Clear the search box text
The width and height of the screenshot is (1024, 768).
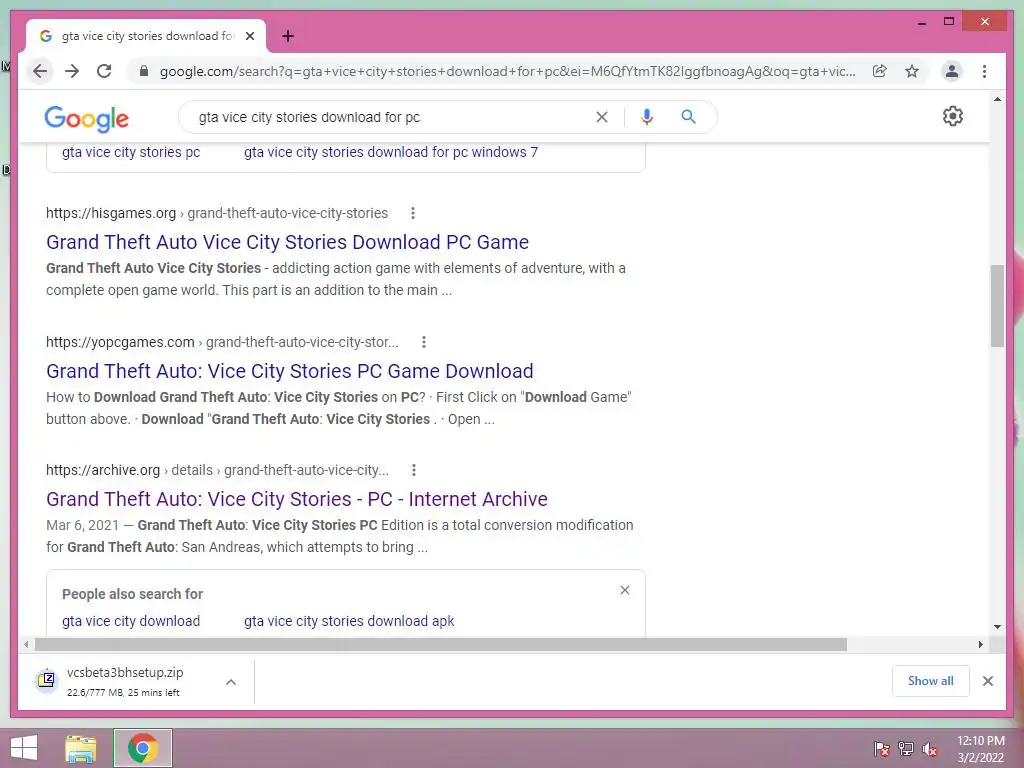coord(601,117)
